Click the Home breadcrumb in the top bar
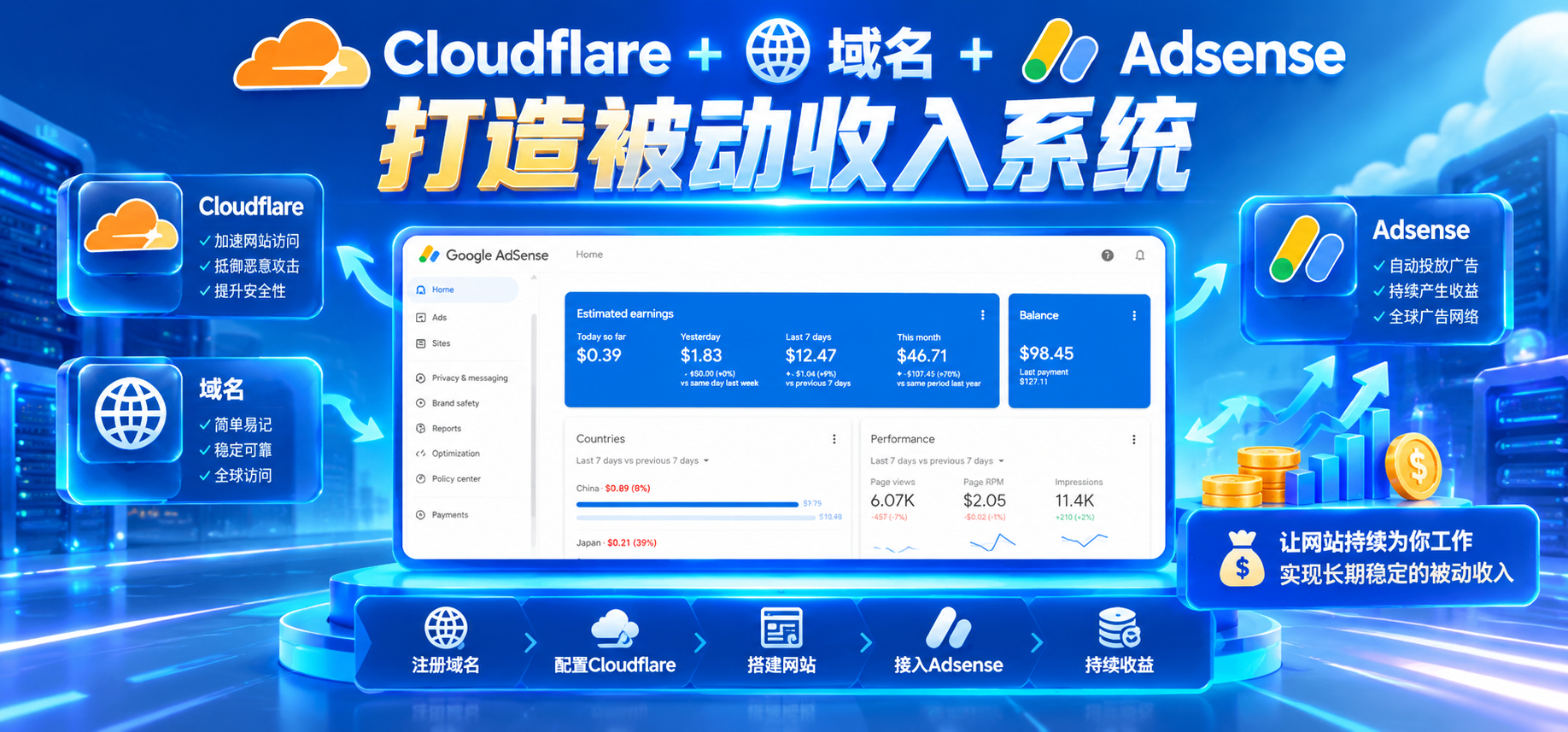The height and width of the screenshot is (732, 1568). coord(589,255)
